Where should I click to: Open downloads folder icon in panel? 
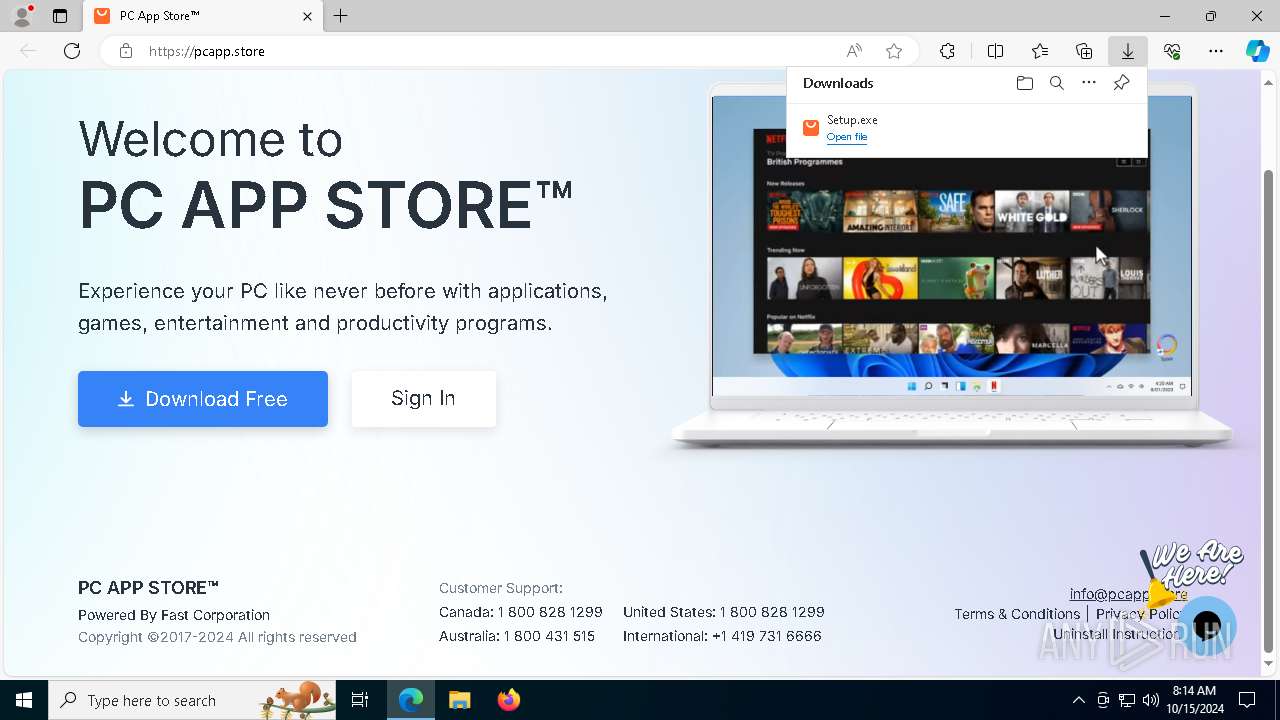pyautogui.click(x=1024, y=83)
